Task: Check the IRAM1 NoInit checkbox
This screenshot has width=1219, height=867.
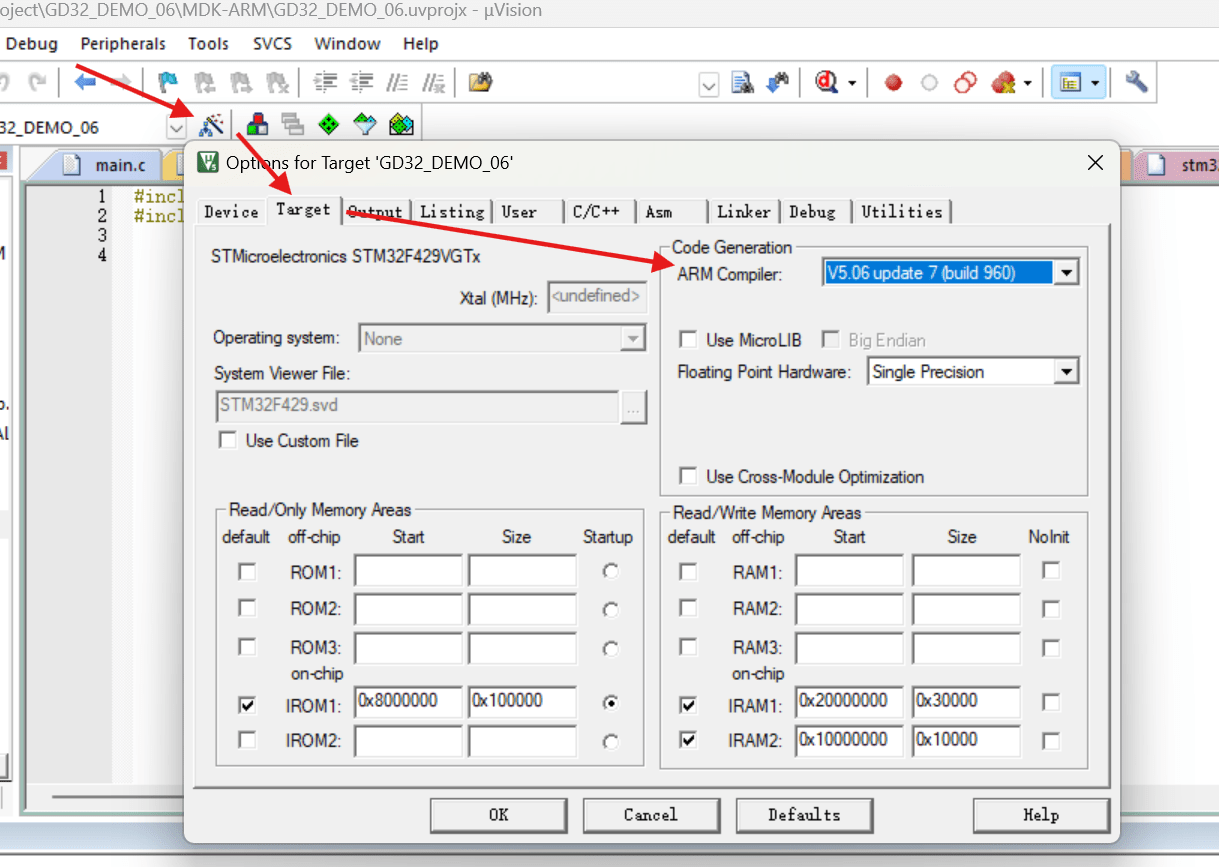Action: point(1050,703)
